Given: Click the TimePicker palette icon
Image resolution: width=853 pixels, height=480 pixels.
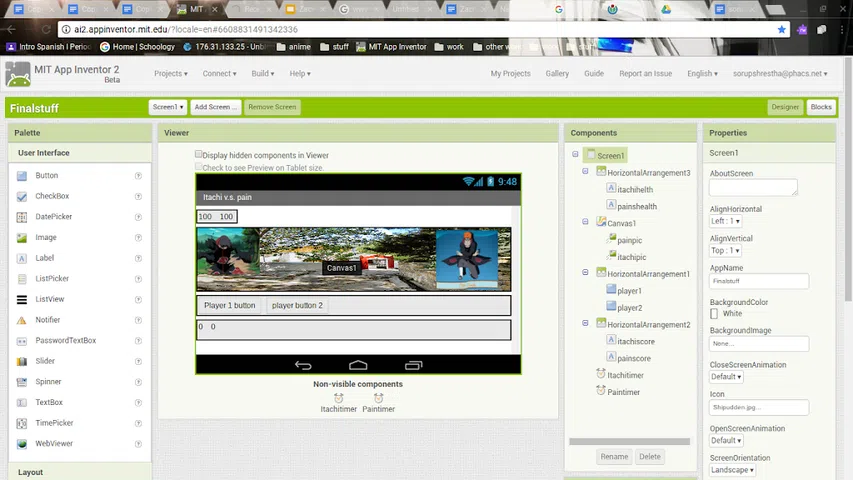Looking at the screenshot, I should (22, 423).
